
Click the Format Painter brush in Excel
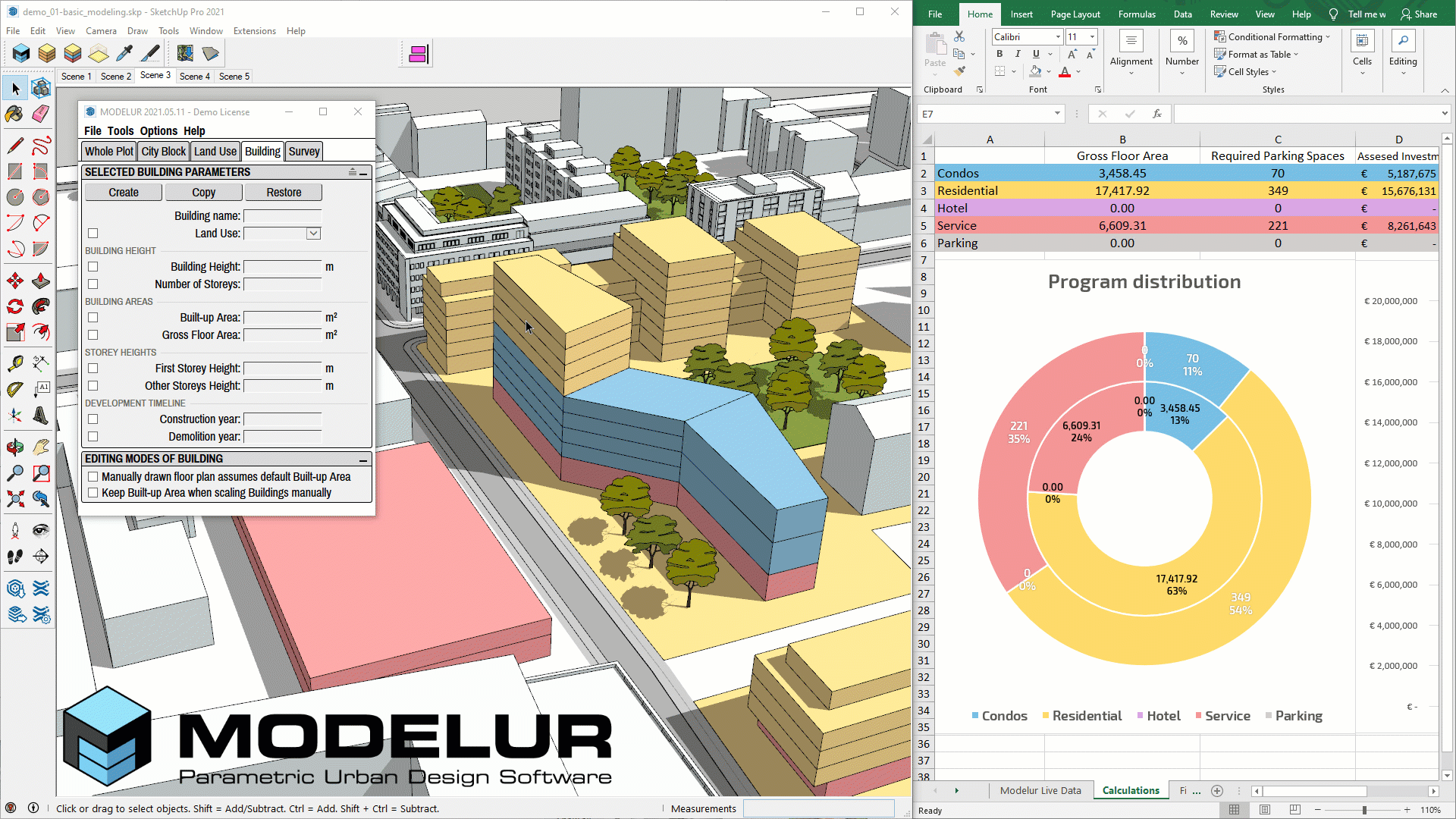959,71
